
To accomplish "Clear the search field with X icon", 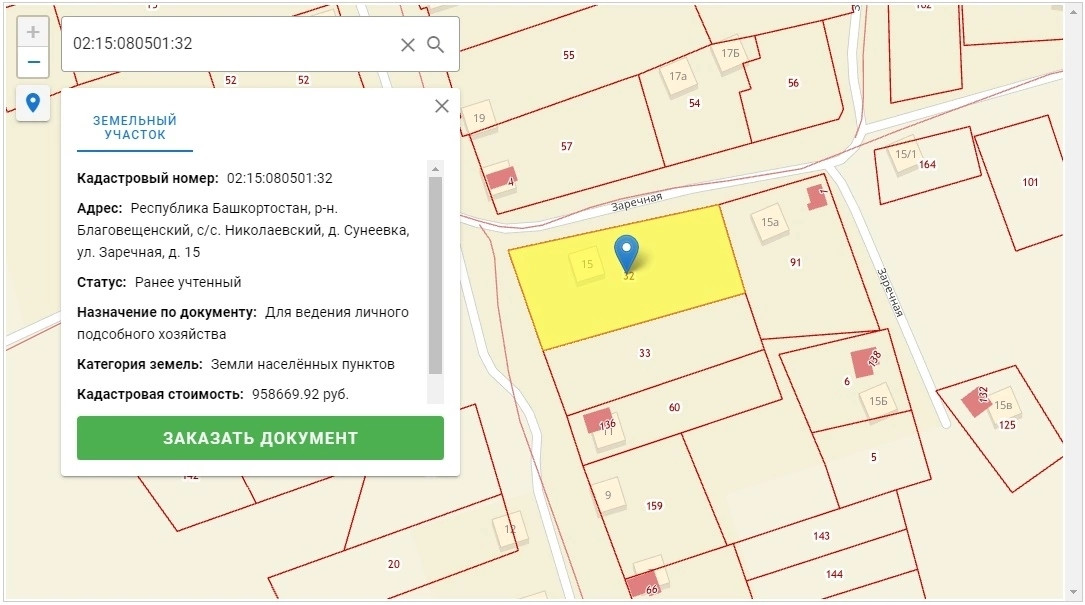I will (x=408, y=45).
